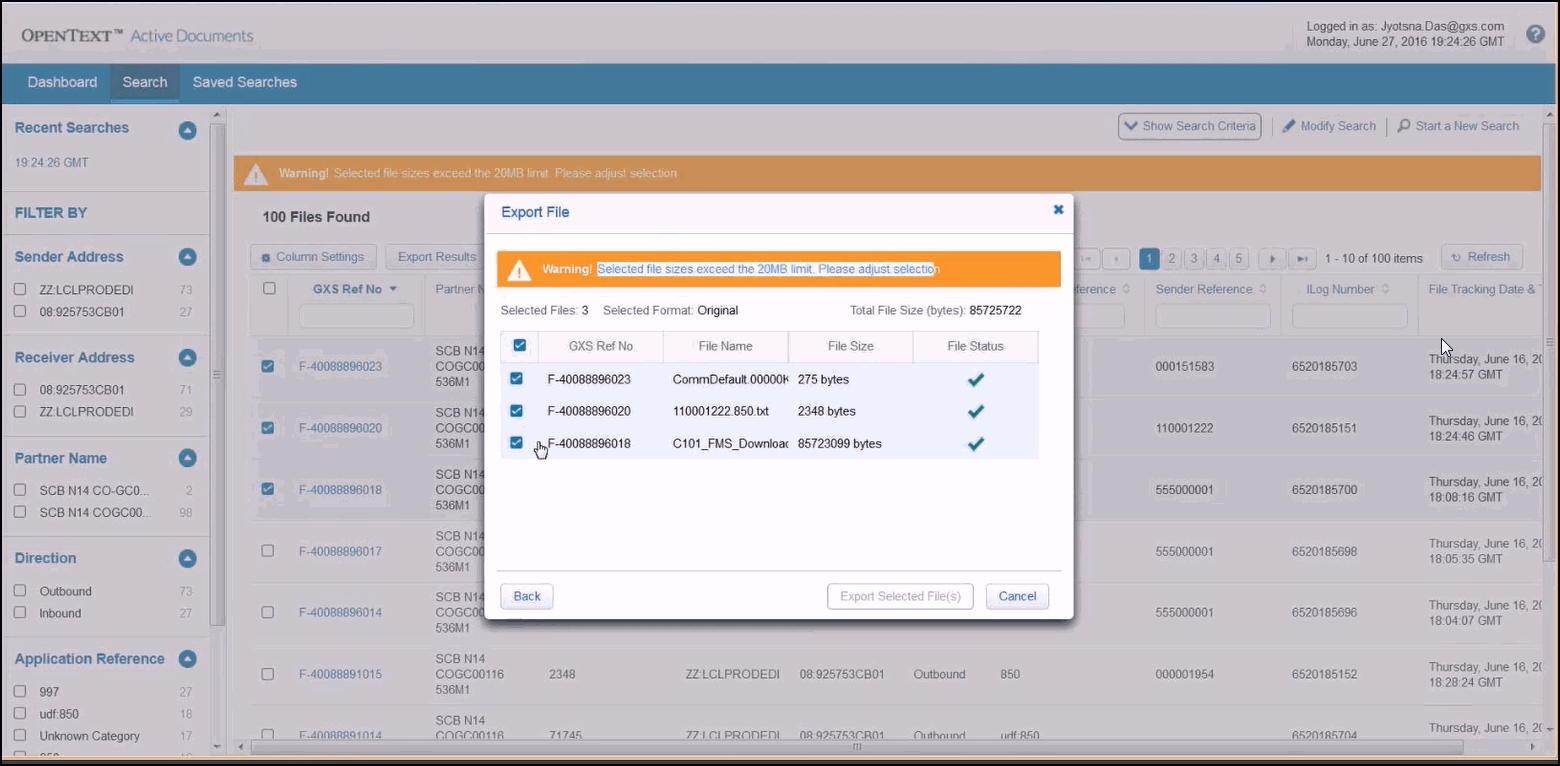The height and width of the screenshot is (766, 1560).
Task: Jump to last page in pagination
Action: (x=1302, y=259)
